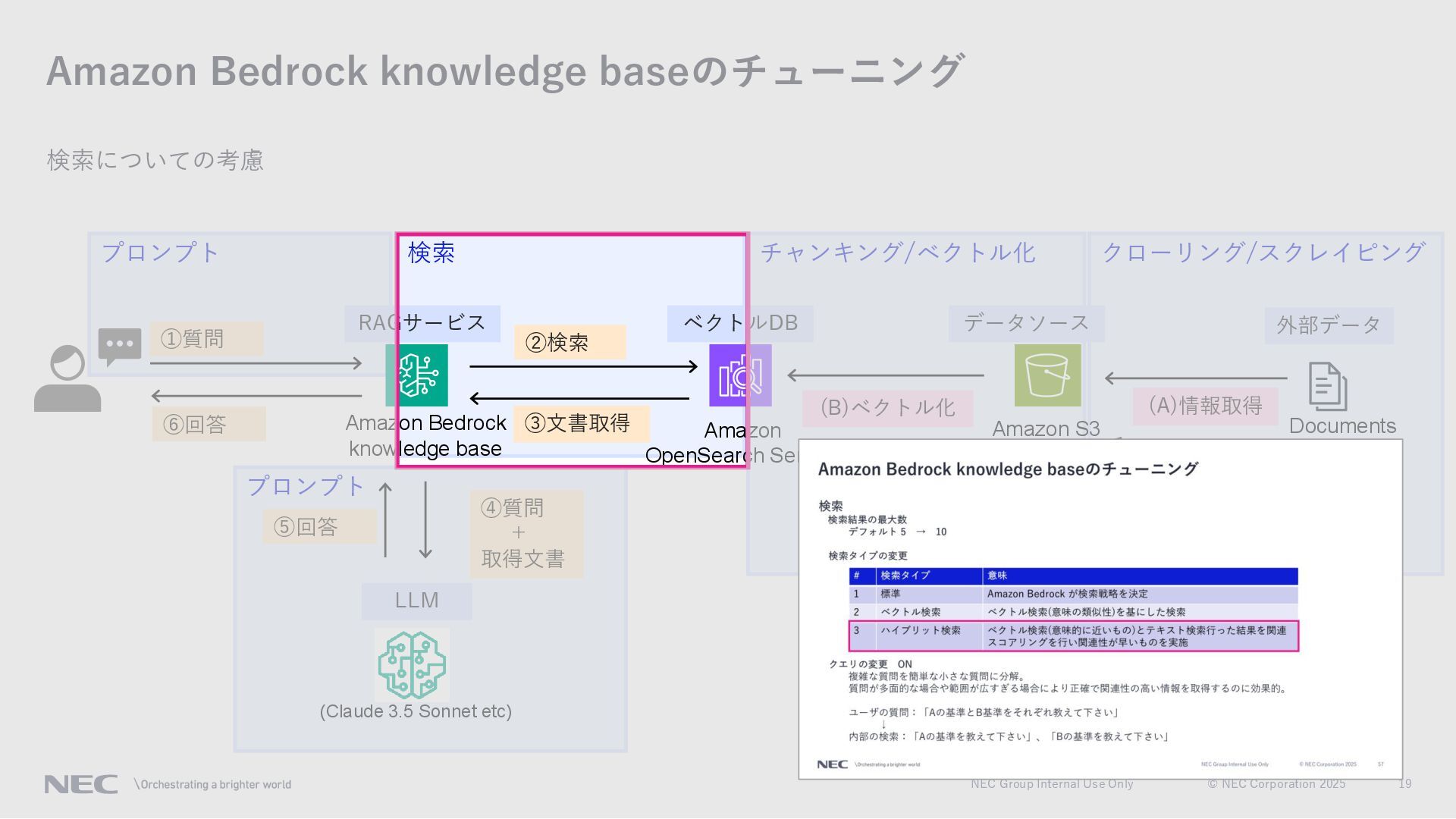Click the ⑥回答 label
The image size is (1456, 819).
click(209, 424)
